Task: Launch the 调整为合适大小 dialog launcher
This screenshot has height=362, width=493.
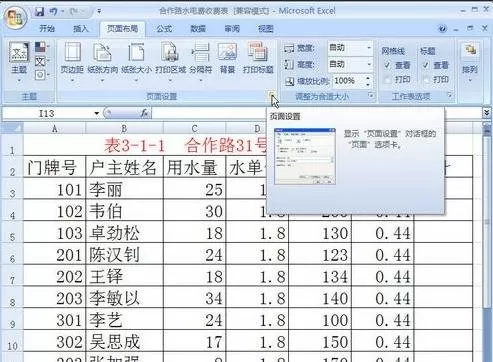Action: coord(370,96)
